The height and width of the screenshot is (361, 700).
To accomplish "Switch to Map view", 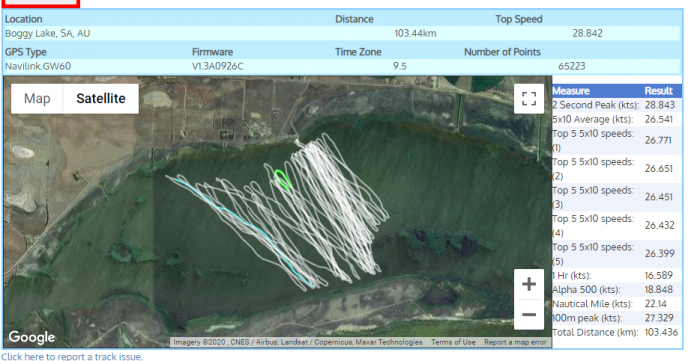I will pyautogui.click(x=37, y=99).
